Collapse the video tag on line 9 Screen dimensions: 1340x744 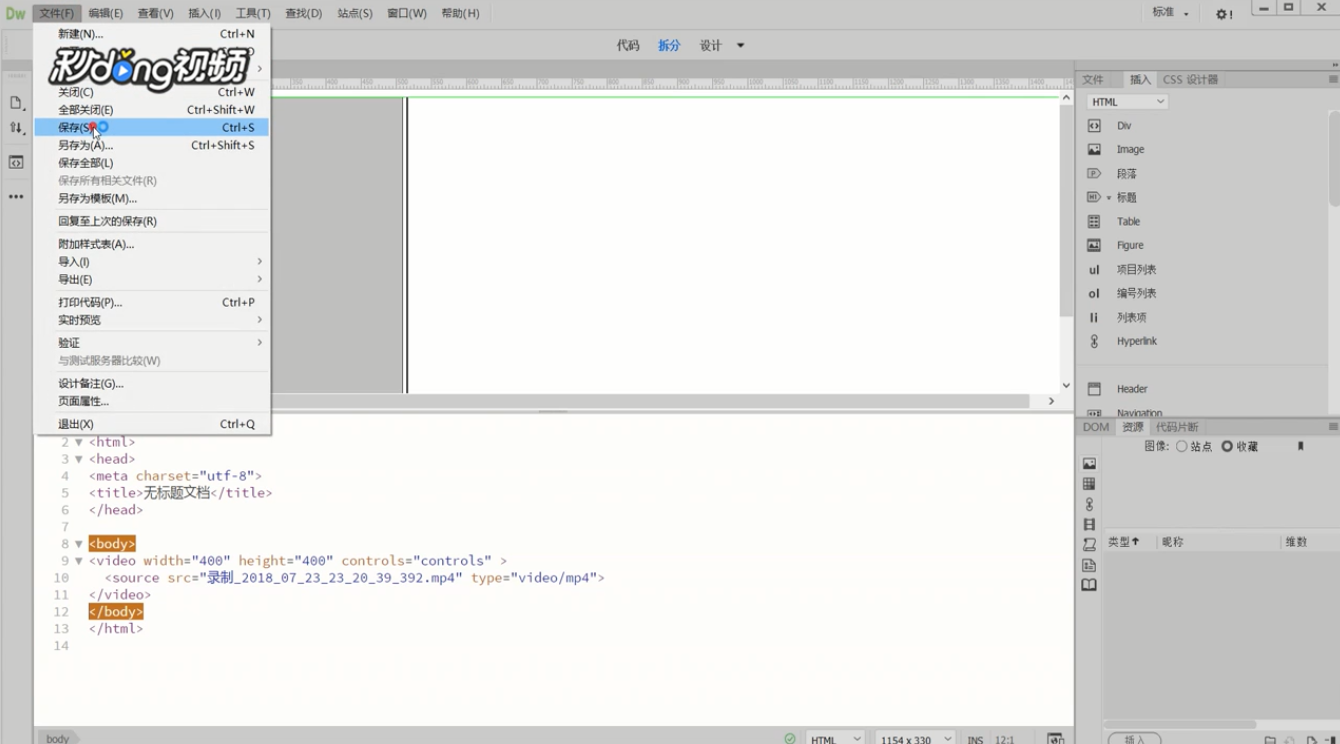tap(79, 561)
